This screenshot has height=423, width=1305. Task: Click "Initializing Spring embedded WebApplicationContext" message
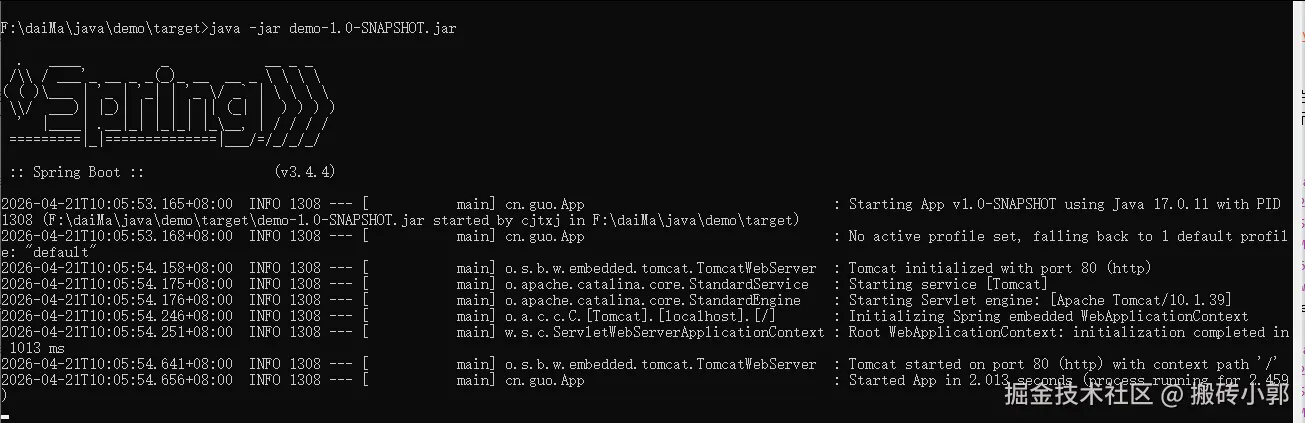click(1034, 316)
